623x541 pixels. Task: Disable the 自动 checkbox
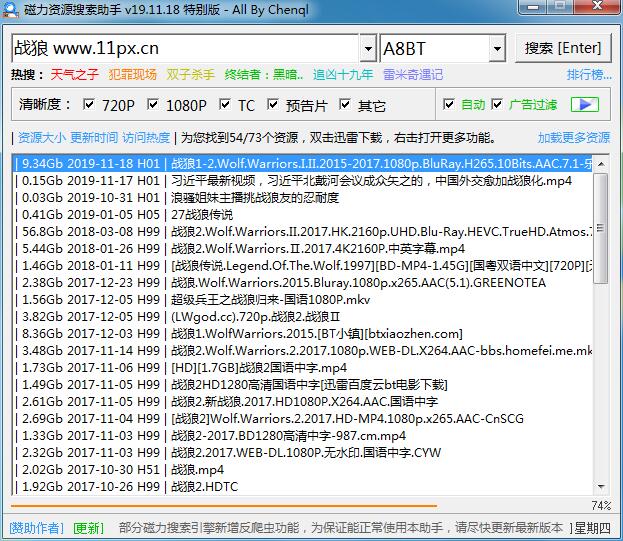pyautogui.click(x=449, y=104)
